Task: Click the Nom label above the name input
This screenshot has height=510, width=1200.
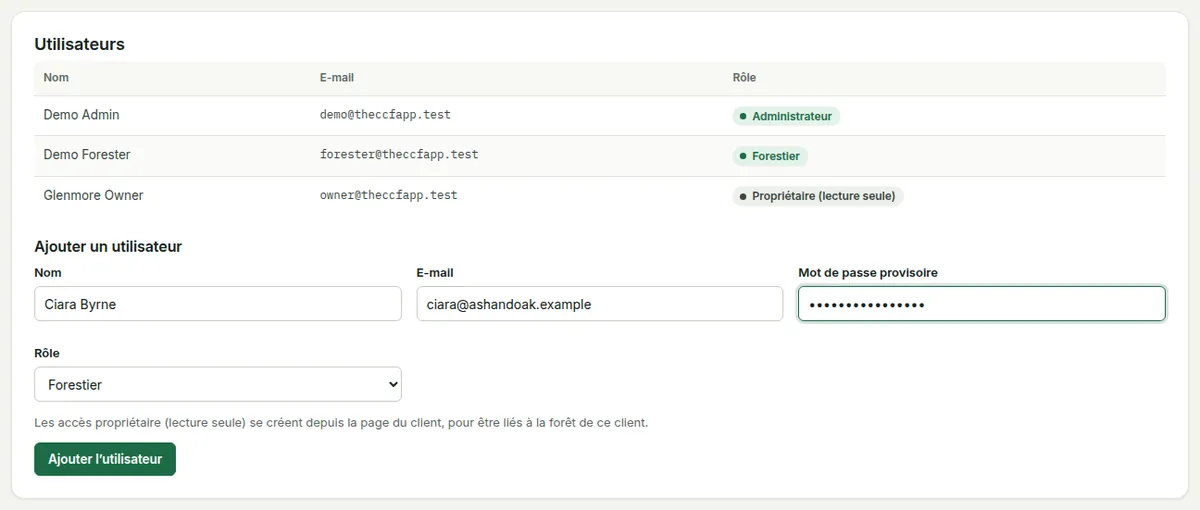Action: (48, 273)
